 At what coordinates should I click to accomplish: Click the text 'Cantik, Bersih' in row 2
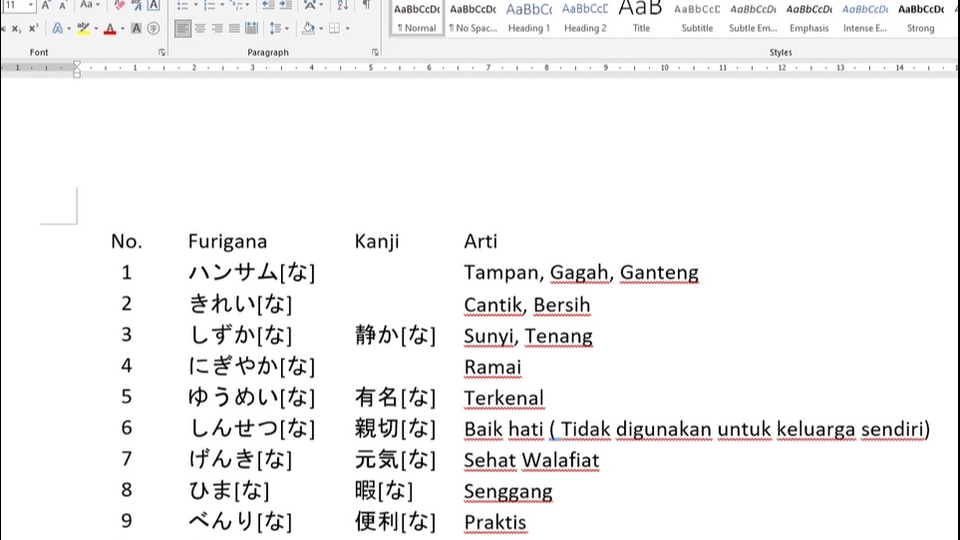click(x=527, y=305)
